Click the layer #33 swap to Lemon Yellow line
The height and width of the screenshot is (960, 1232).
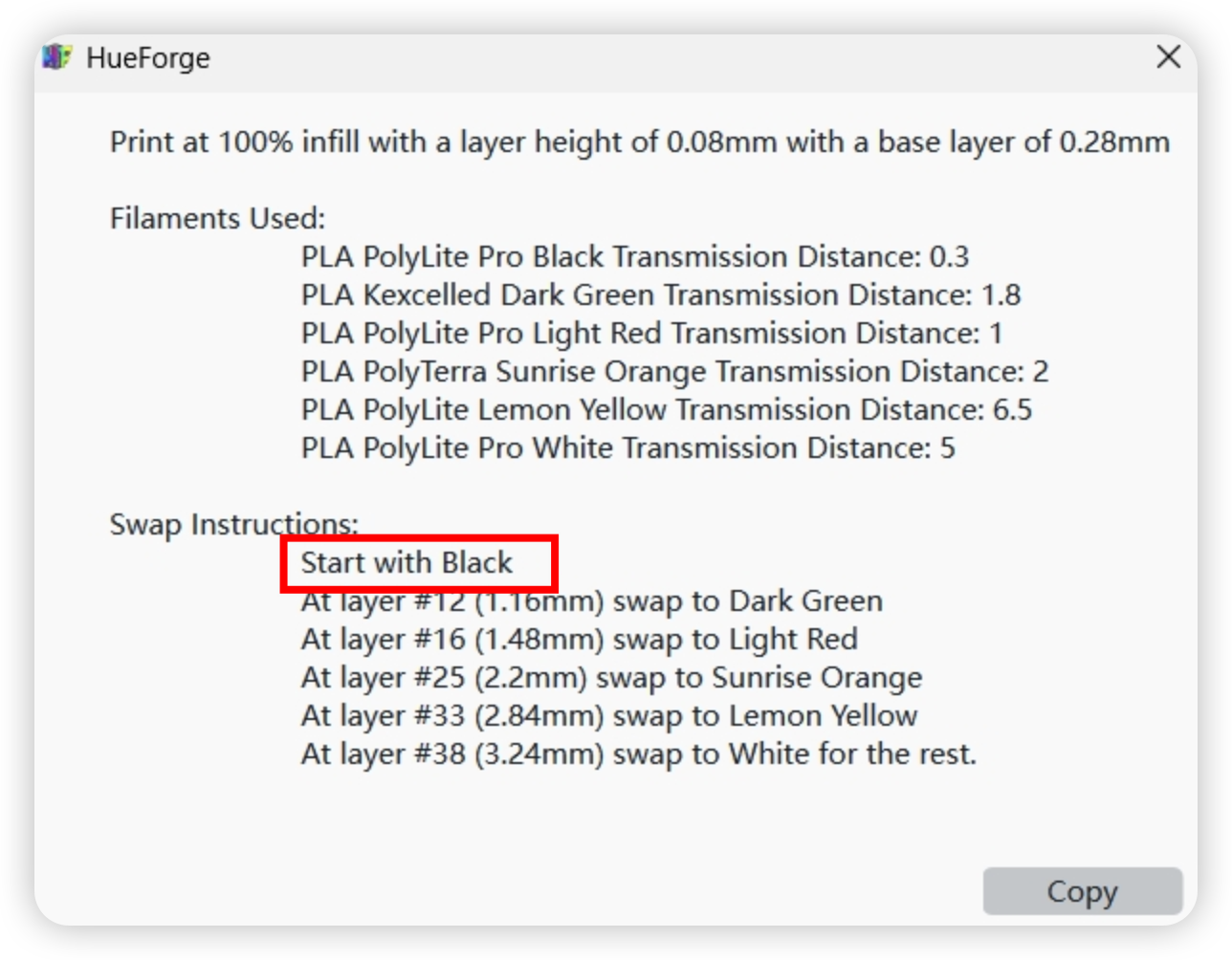point(609,716)
